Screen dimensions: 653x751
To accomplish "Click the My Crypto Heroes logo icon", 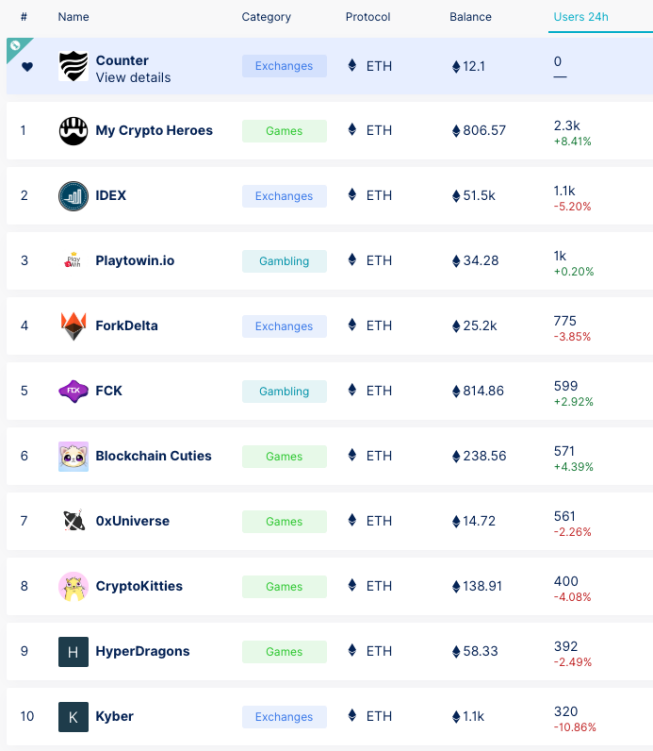I will [73, 131].
